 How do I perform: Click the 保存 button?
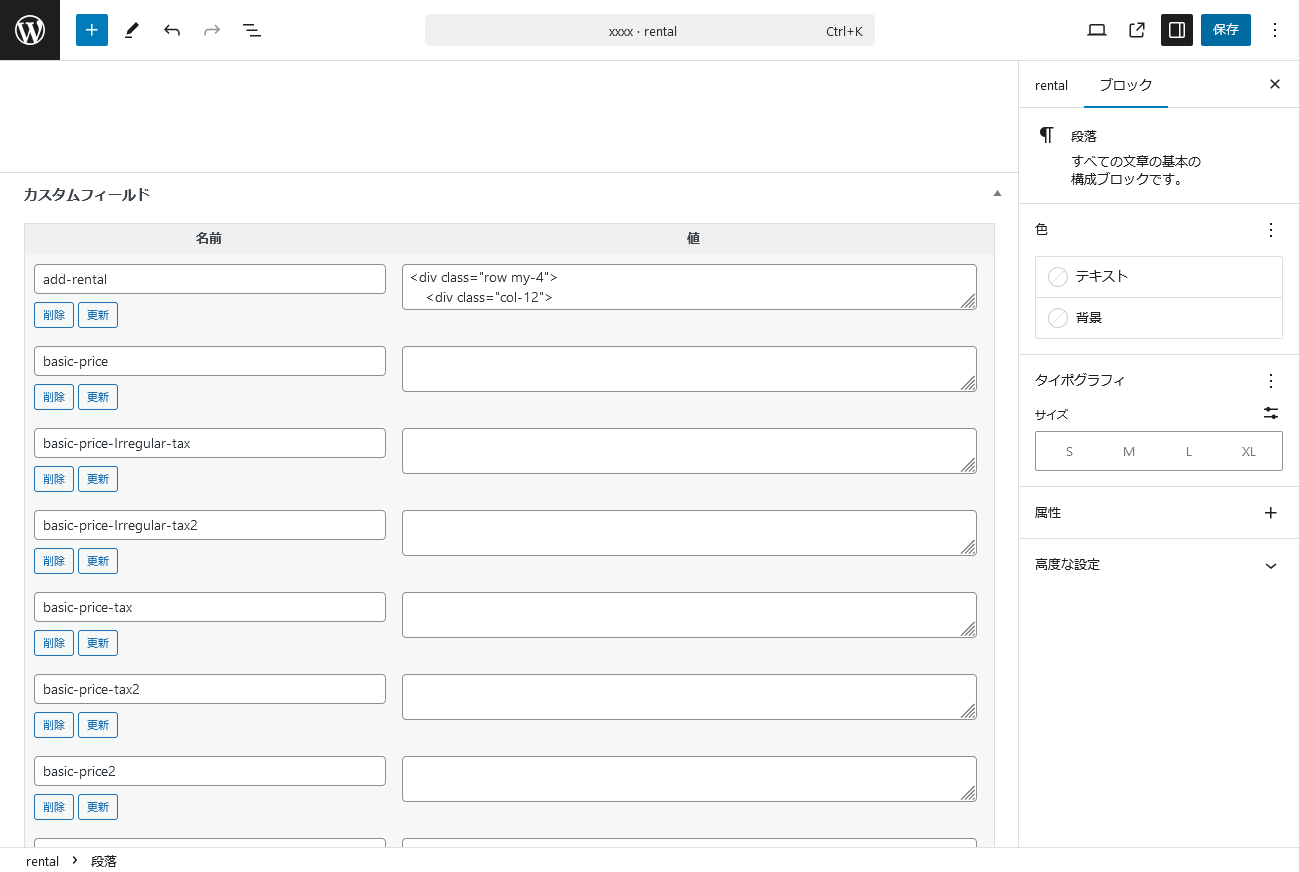1225,30
